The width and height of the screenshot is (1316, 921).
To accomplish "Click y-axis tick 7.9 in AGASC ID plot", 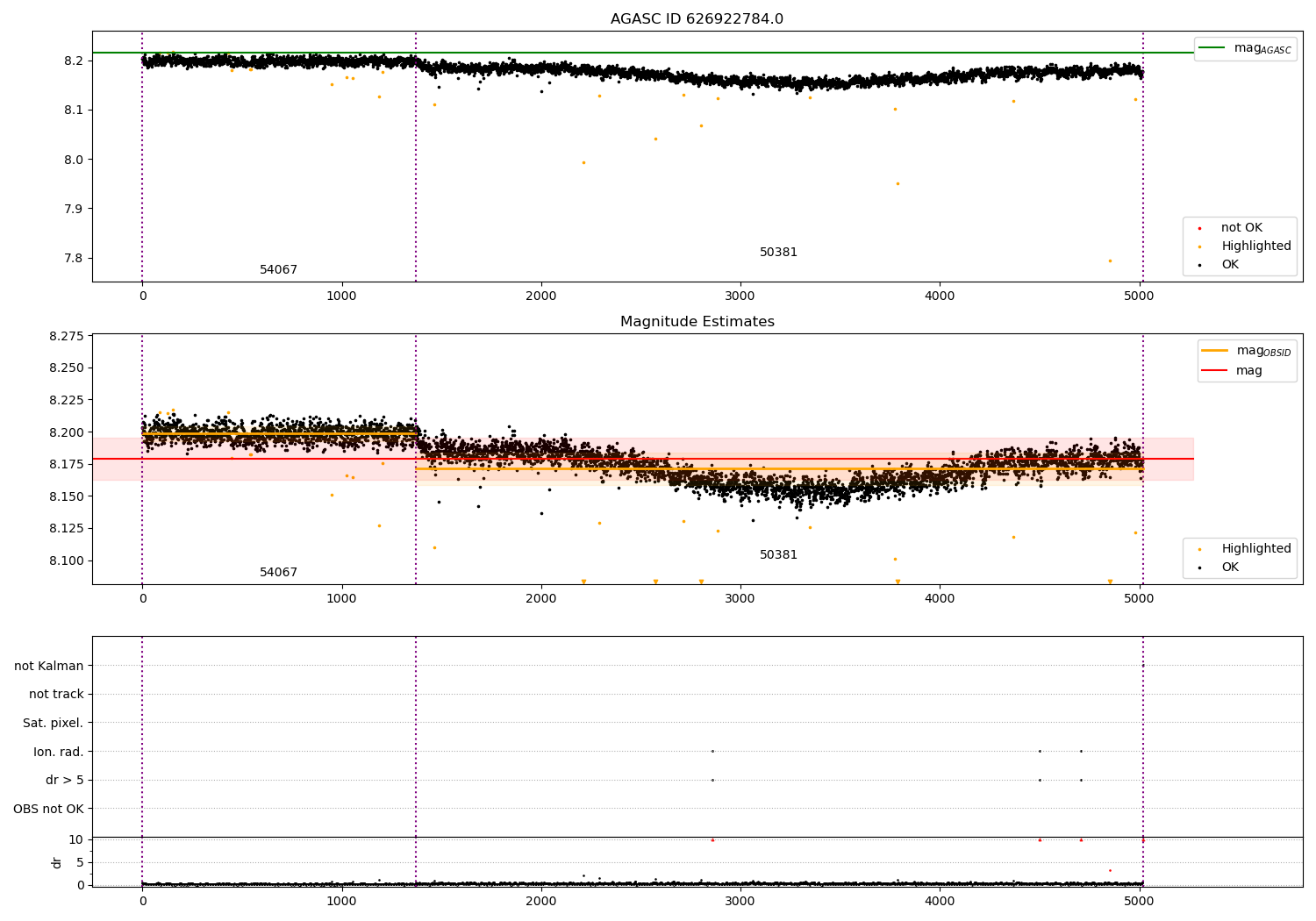I will pos(74,209).
